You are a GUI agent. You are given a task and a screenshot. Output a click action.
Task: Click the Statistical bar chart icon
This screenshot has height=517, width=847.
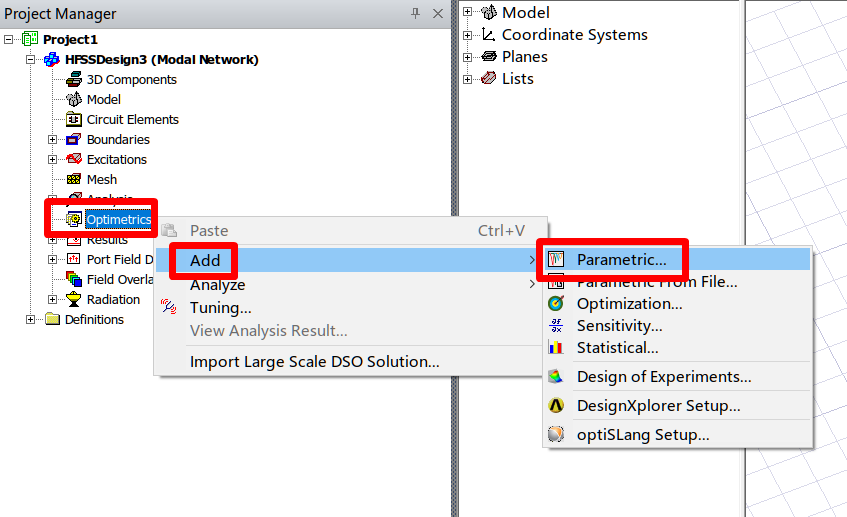[556, 347]
